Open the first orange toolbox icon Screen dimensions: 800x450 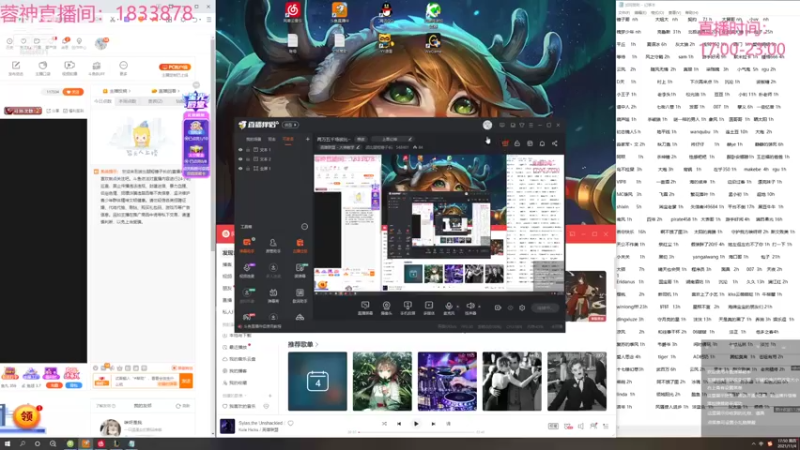point(247,244)
